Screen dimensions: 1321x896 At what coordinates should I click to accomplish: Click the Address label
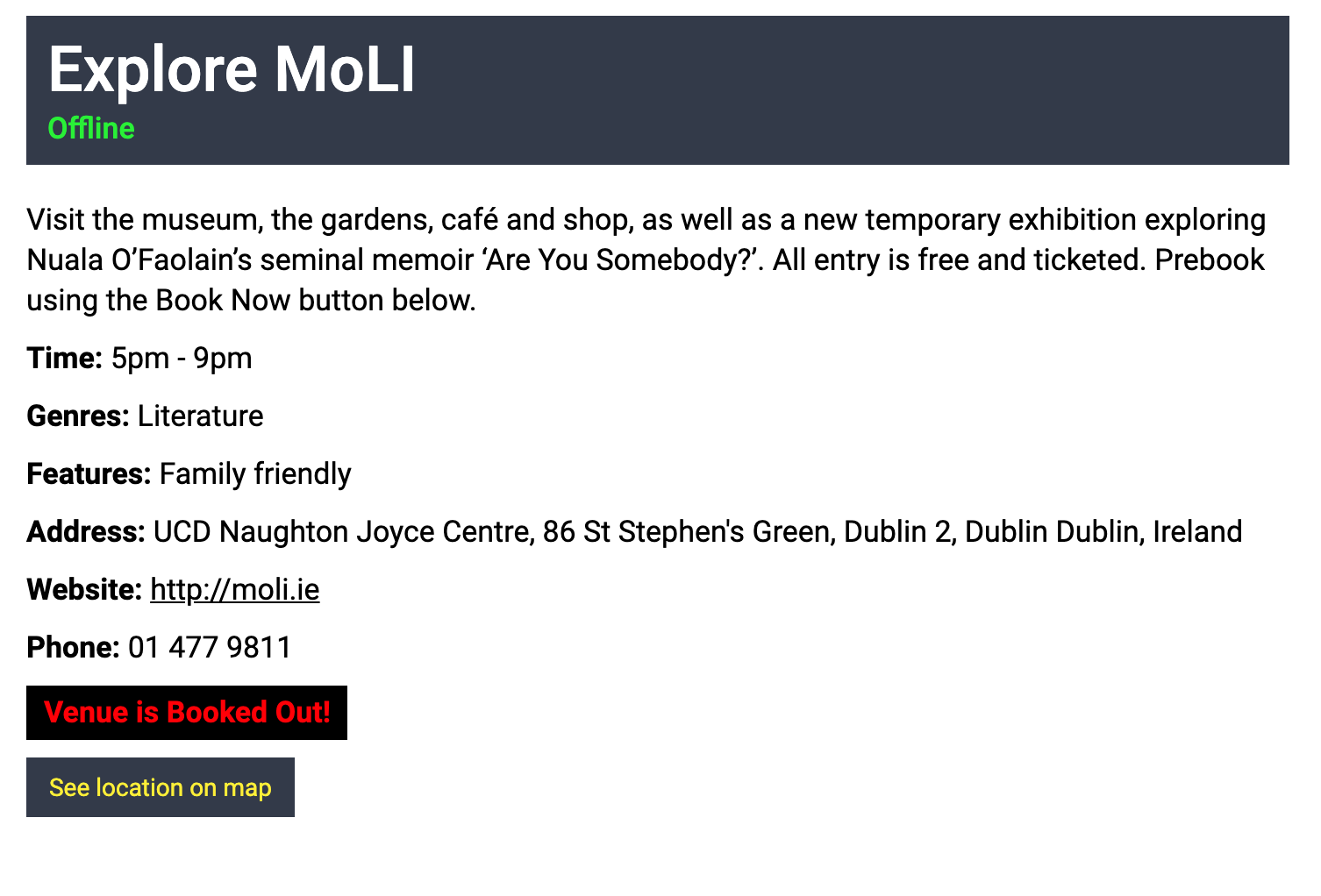tap(85, 531)
